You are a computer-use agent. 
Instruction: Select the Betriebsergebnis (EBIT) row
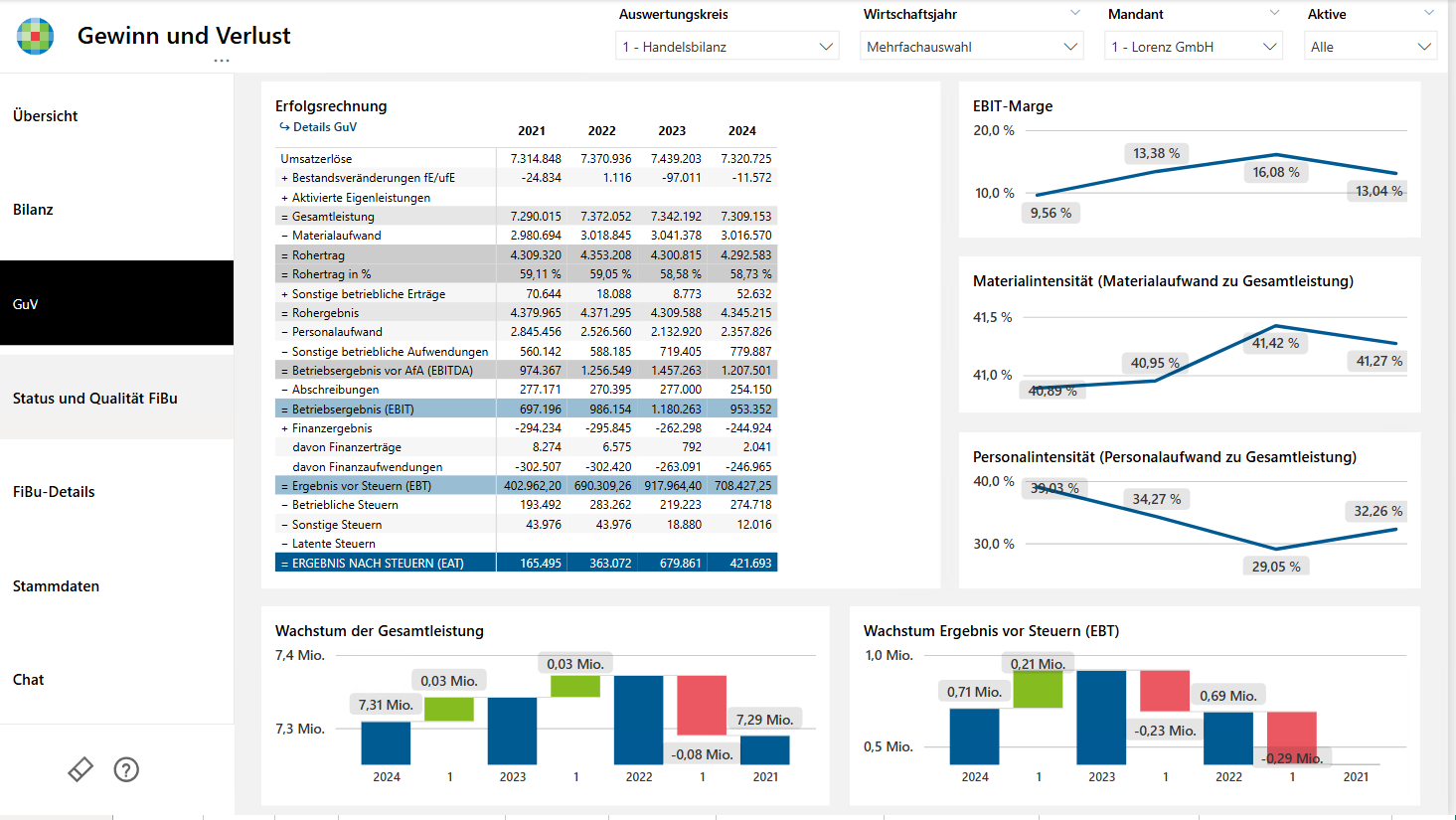pos(527,409)
